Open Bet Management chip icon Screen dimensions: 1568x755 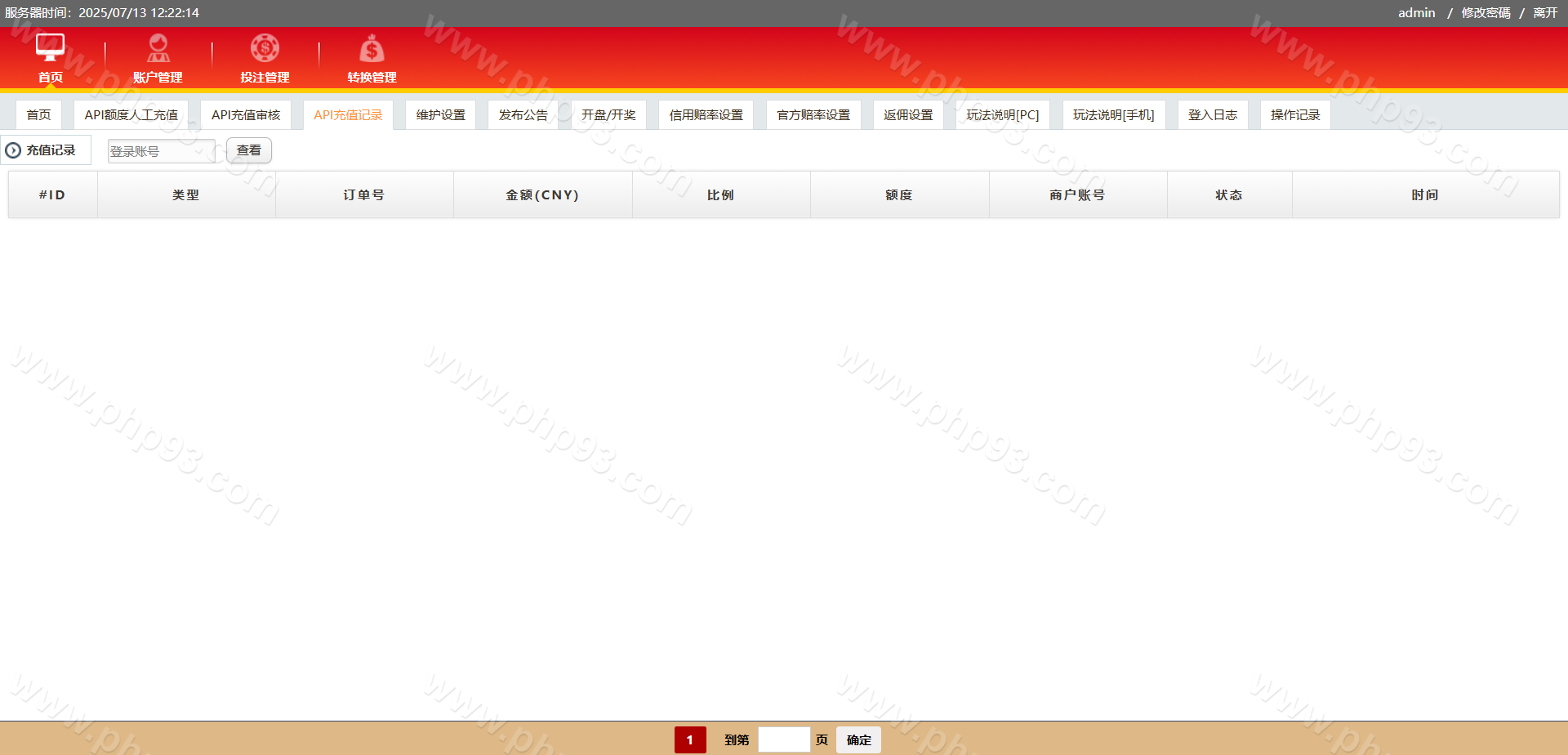tap(265, 48)
